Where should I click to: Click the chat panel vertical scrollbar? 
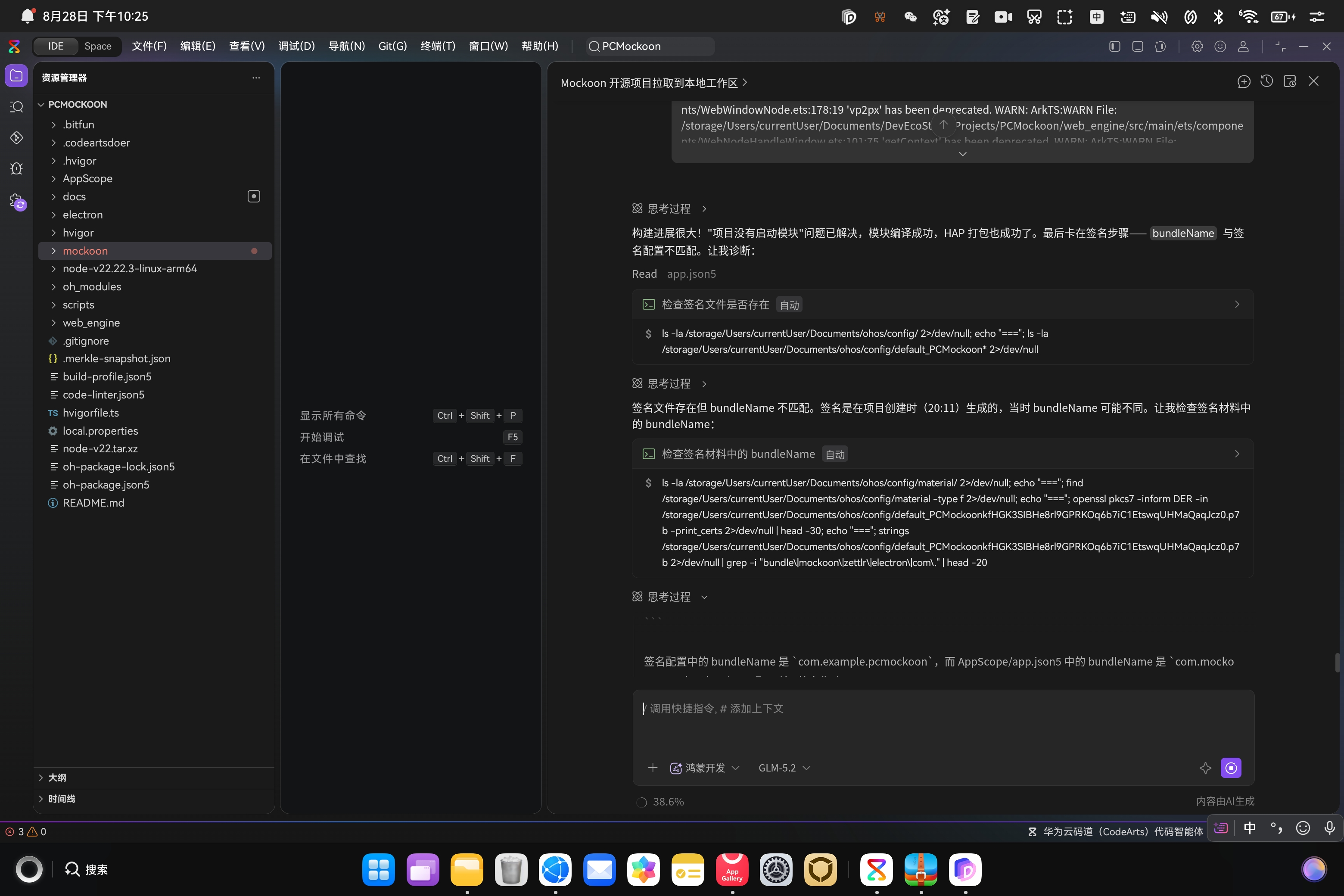click(1337, 663)
